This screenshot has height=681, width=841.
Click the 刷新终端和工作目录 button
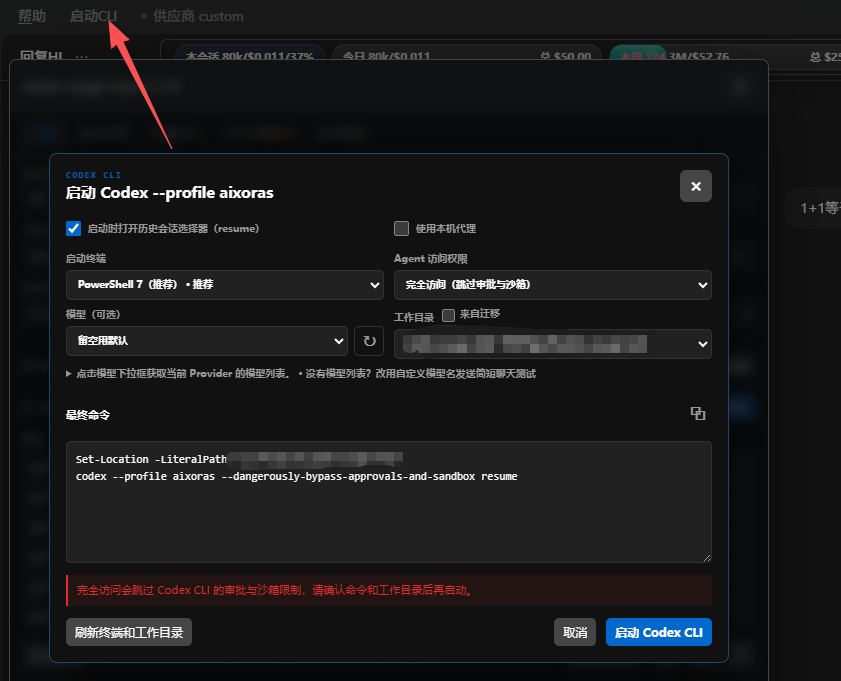(129, 632)
